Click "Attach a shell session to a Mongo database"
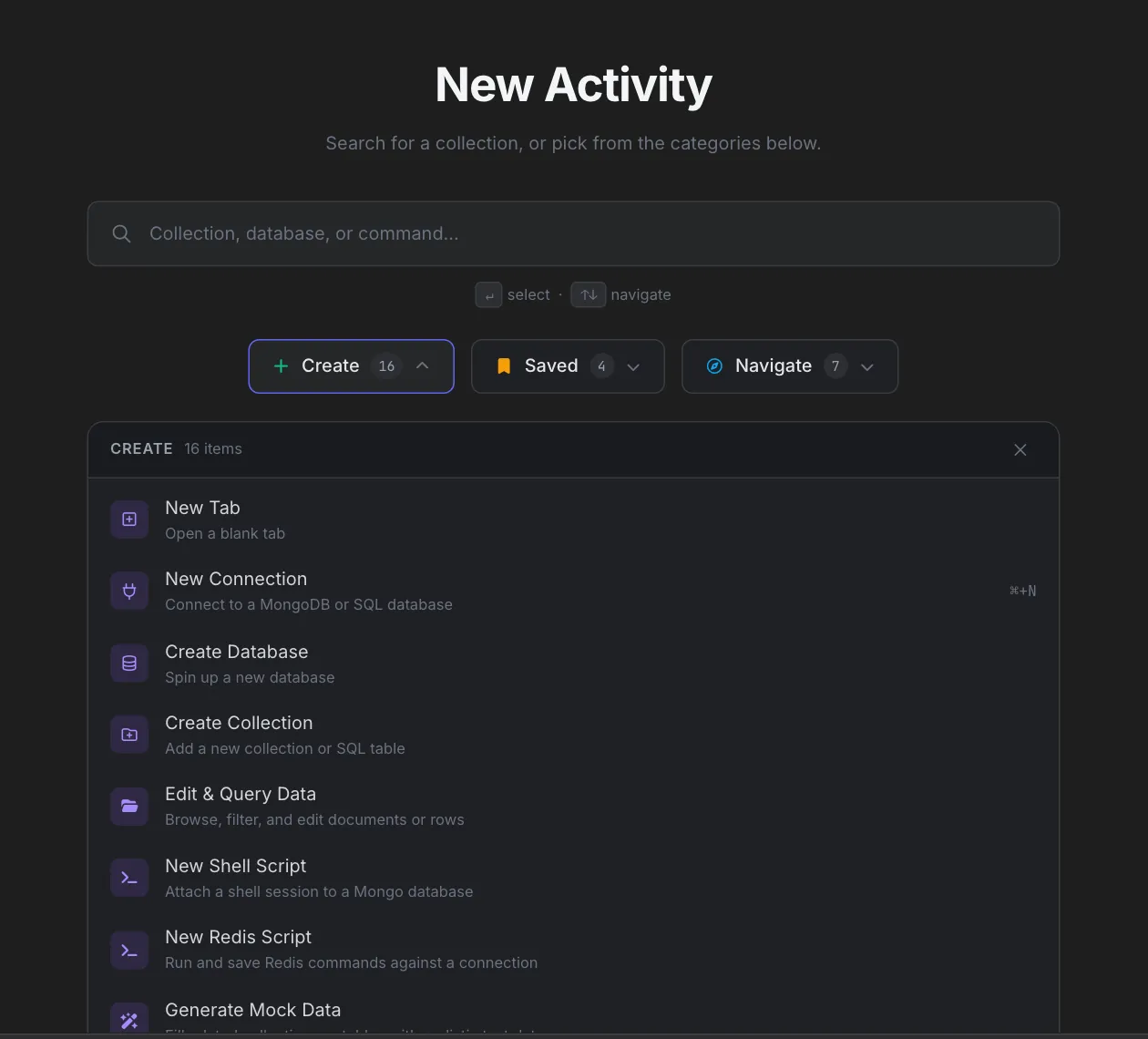 pos(319,891)
